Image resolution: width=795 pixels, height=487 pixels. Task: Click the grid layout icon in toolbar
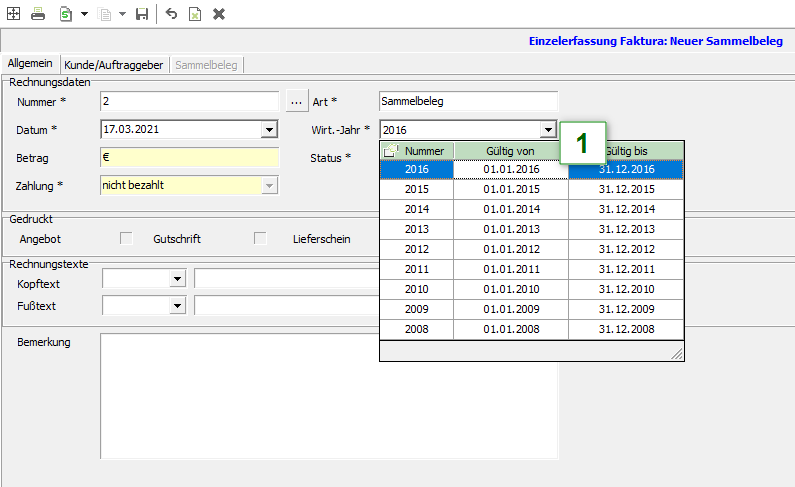14,14
